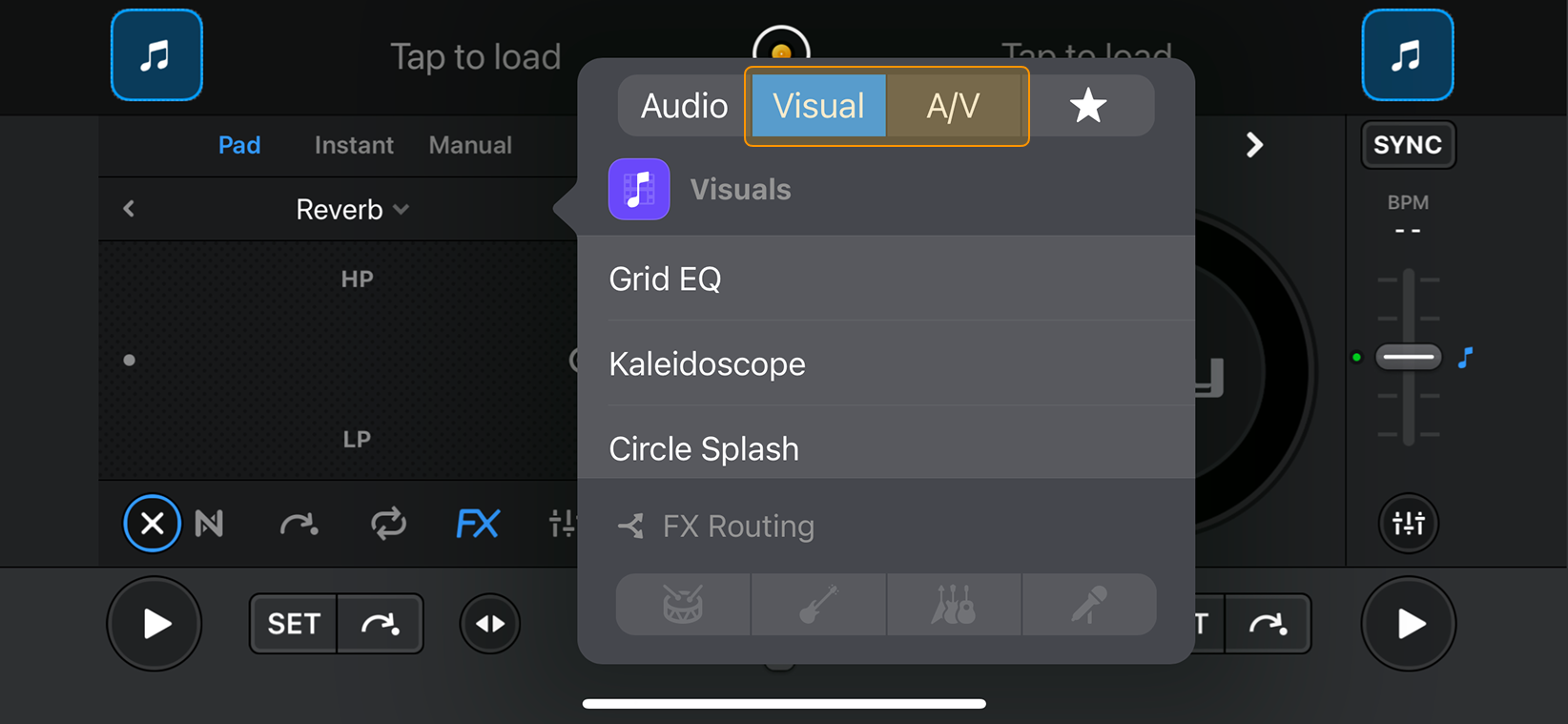The width and height of the screenshot is (1568, 724).
Task: Open the Reverb effect dropdown
Action: (x=352, y=209)
